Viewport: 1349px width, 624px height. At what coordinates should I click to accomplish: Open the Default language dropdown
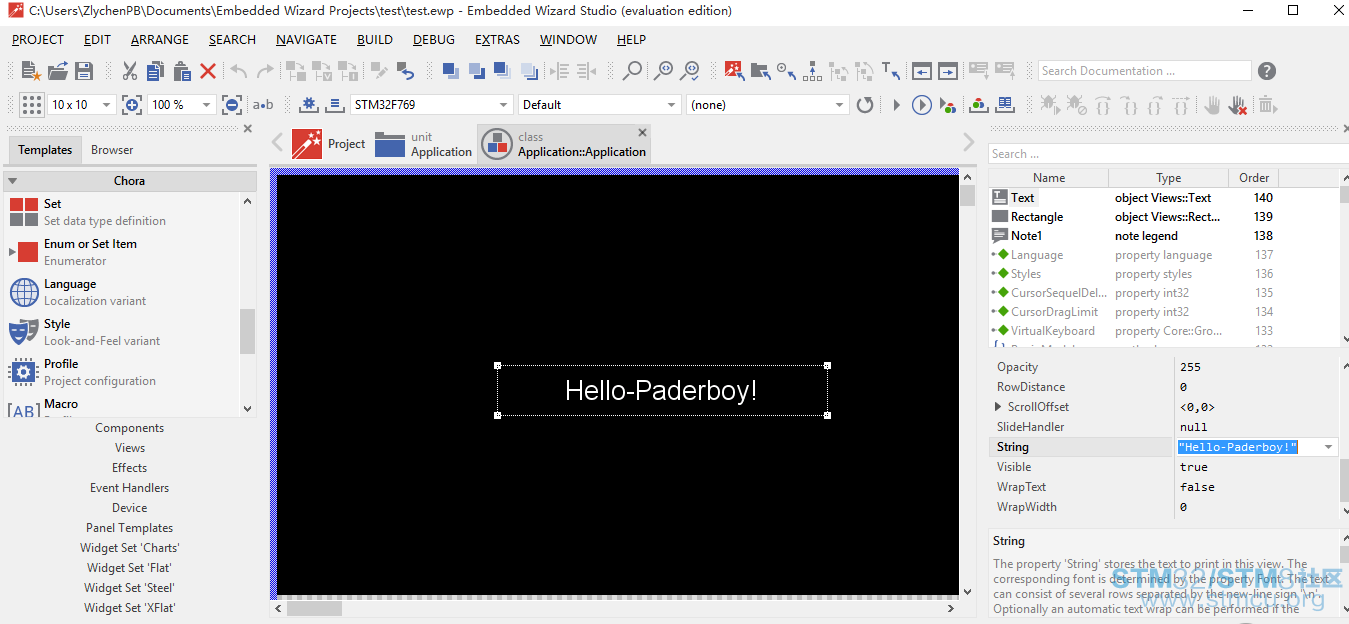point(672,105)
